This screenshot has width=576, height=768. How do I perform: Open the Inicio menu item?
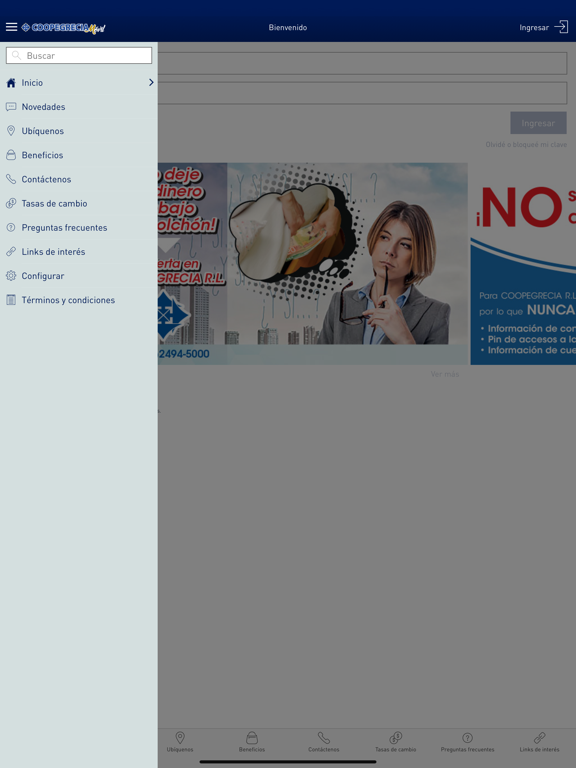click(79, 83)
